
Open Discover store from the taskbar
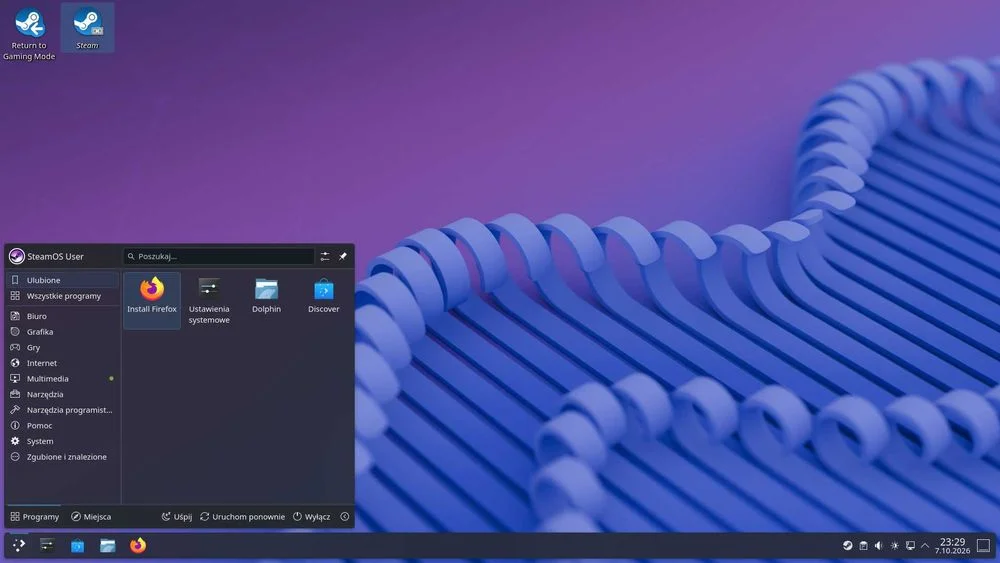pos(77,545)
